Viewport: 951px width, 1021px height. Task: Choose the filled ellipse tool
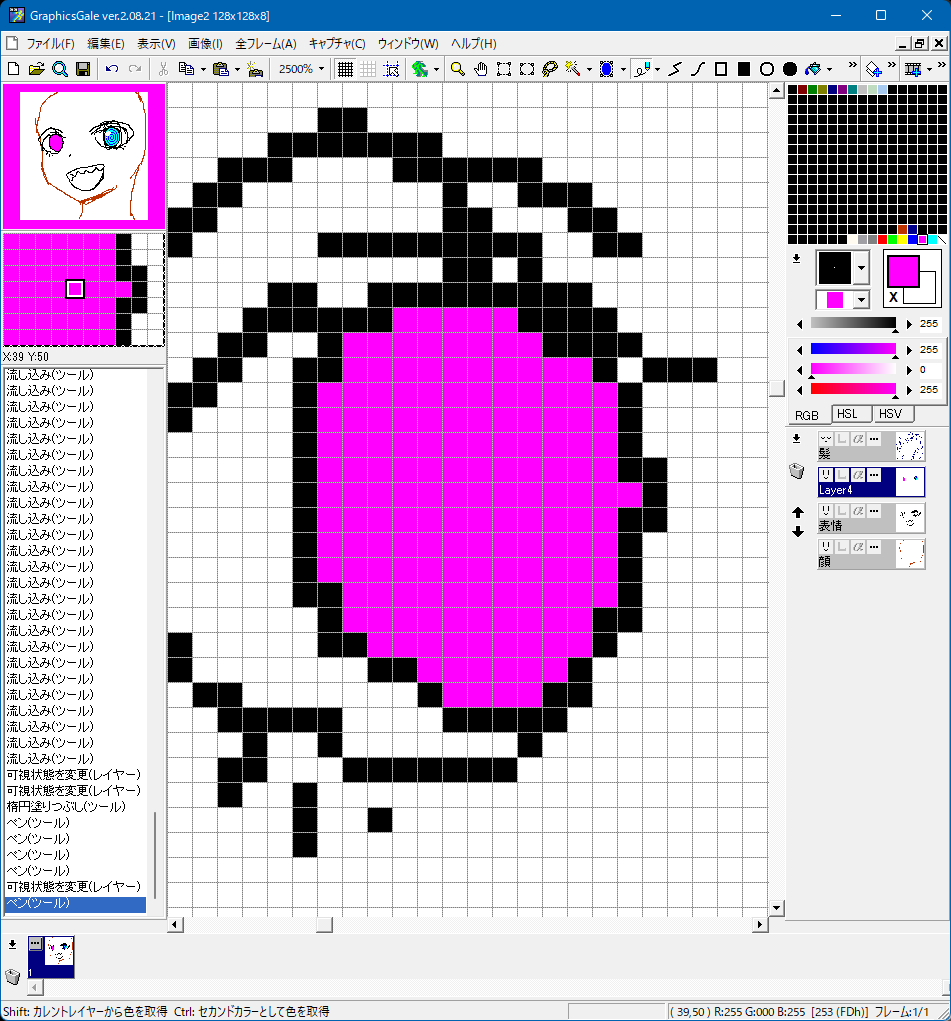tap(790, 69)
